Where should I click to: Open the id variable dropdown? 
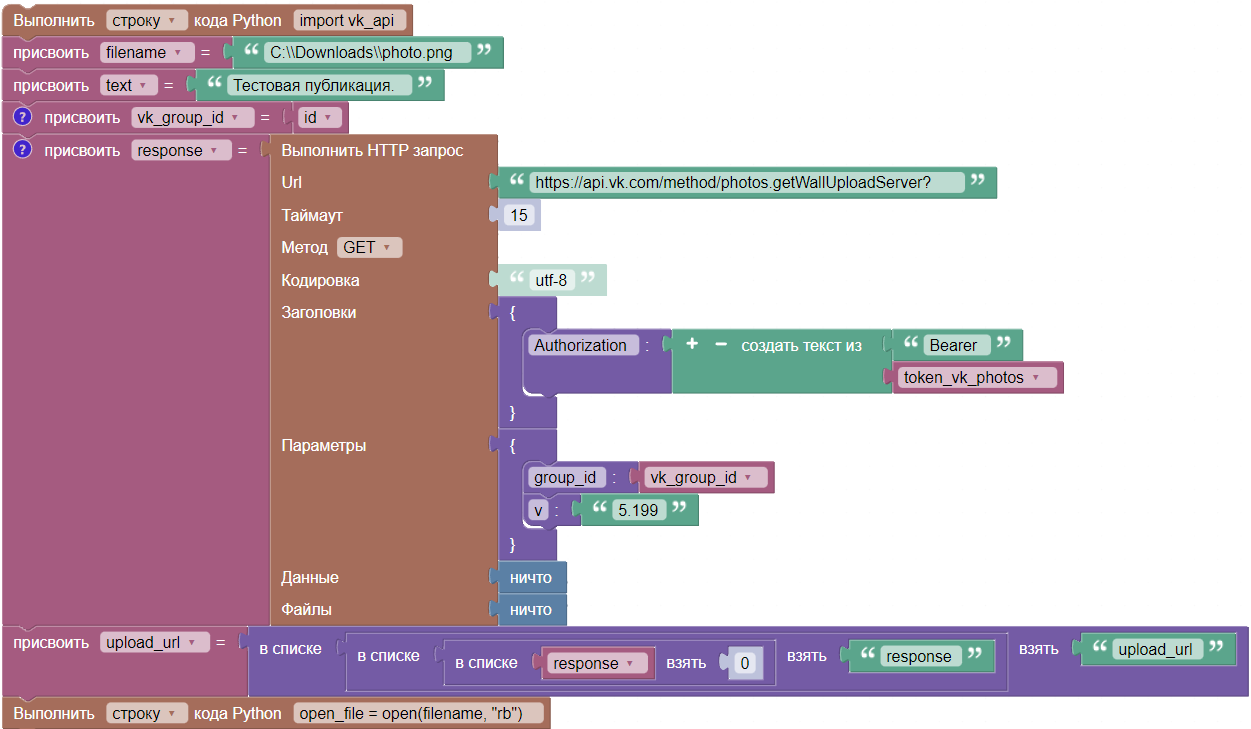coord(318,118)
